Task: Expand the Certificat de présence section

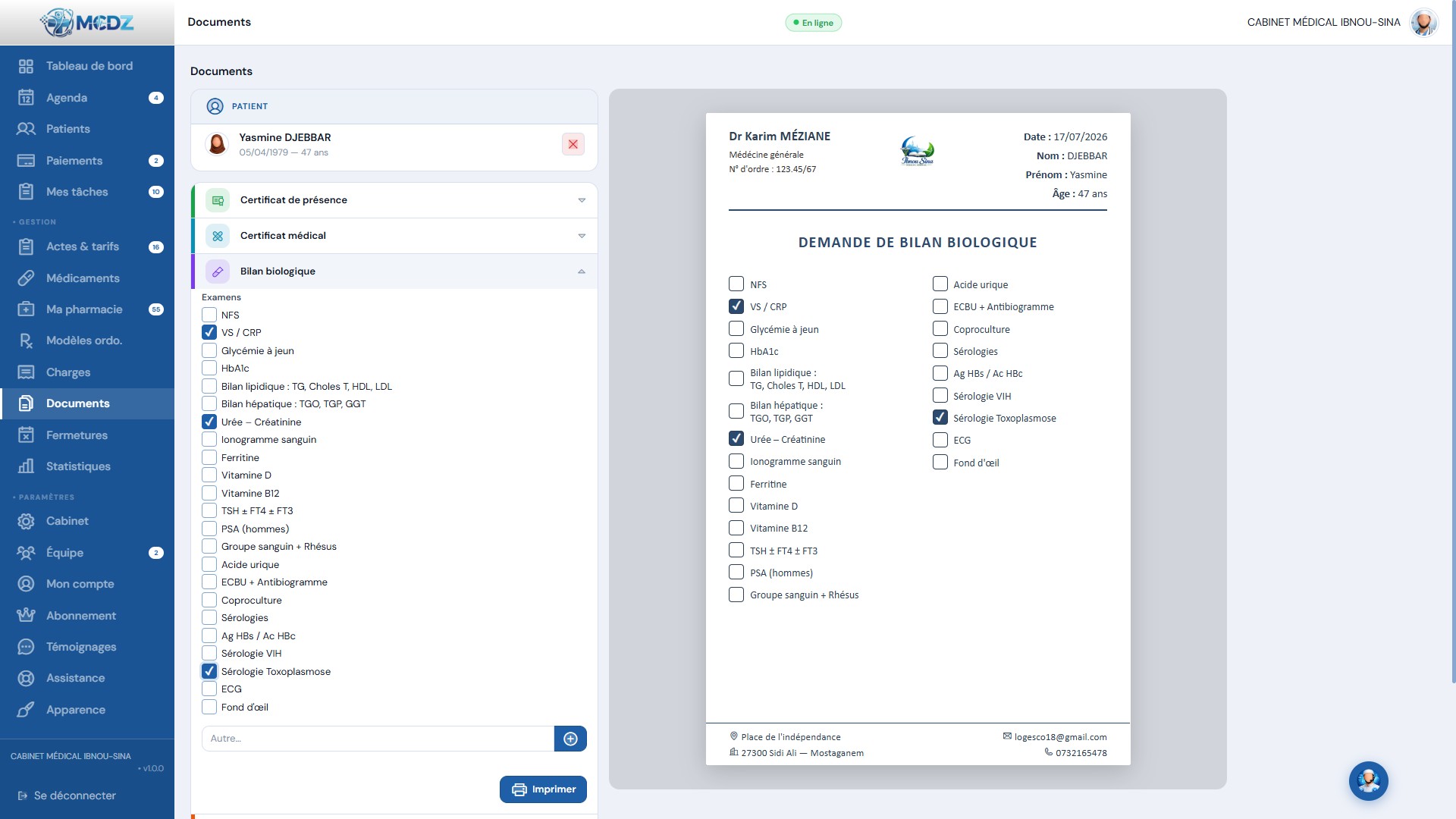Action: [x=394, y=200]
